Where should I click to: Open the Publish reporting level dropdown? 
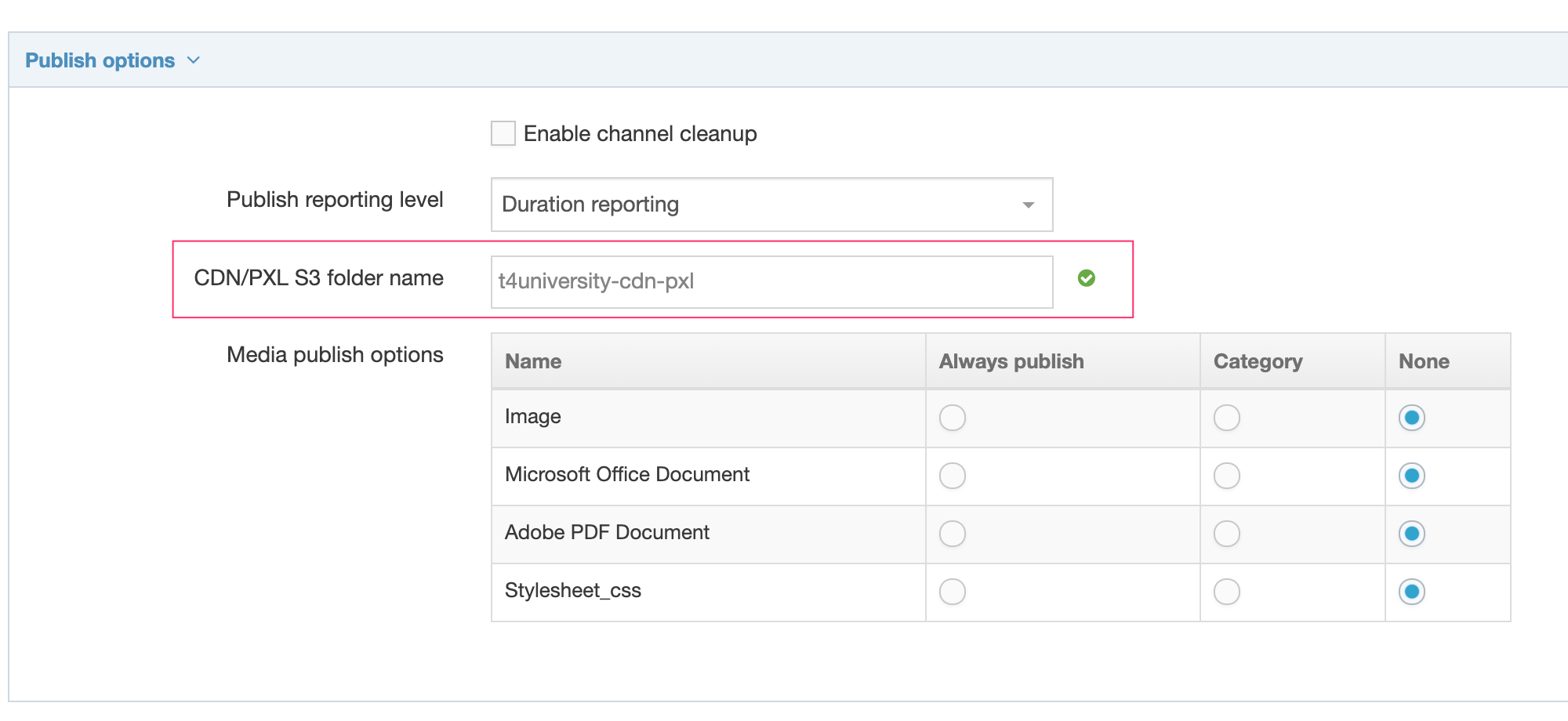coord(771,205)
